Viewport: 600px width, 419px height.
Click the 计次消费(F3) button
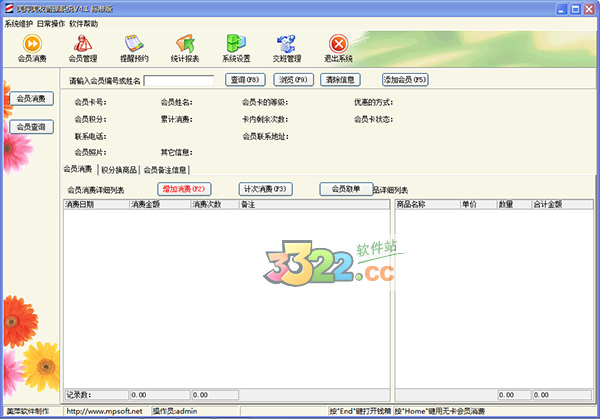click(x=265, y=189)
